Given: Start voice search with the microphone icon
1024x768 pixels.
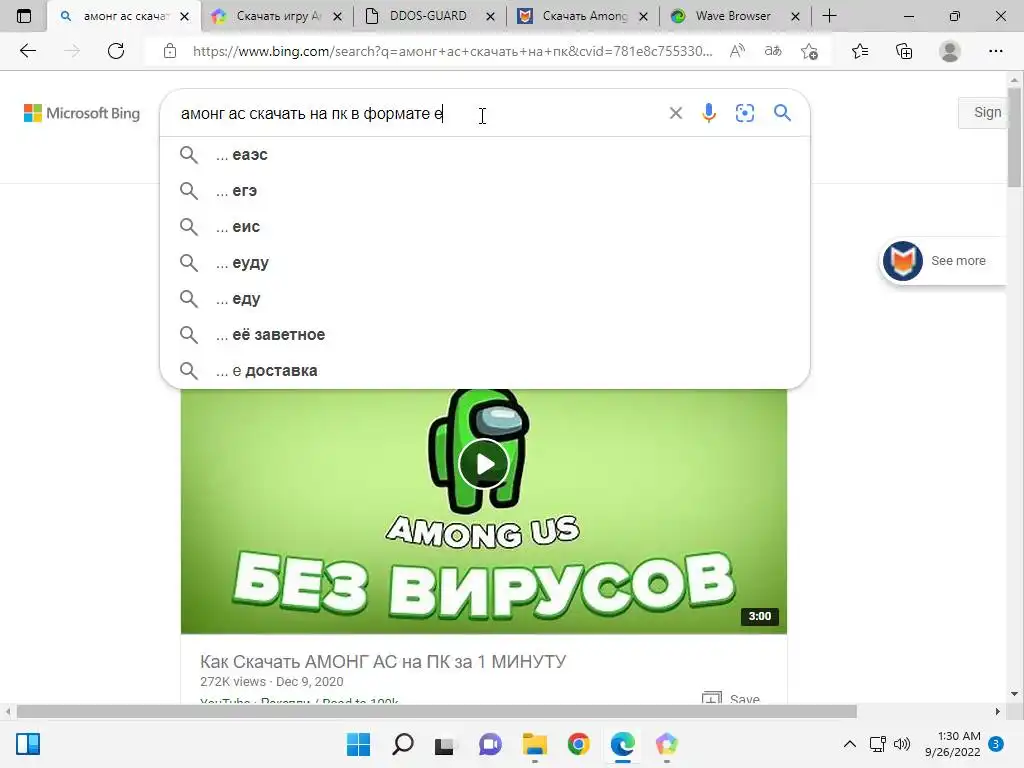Looking at the screenshot, I should point(709,113).
